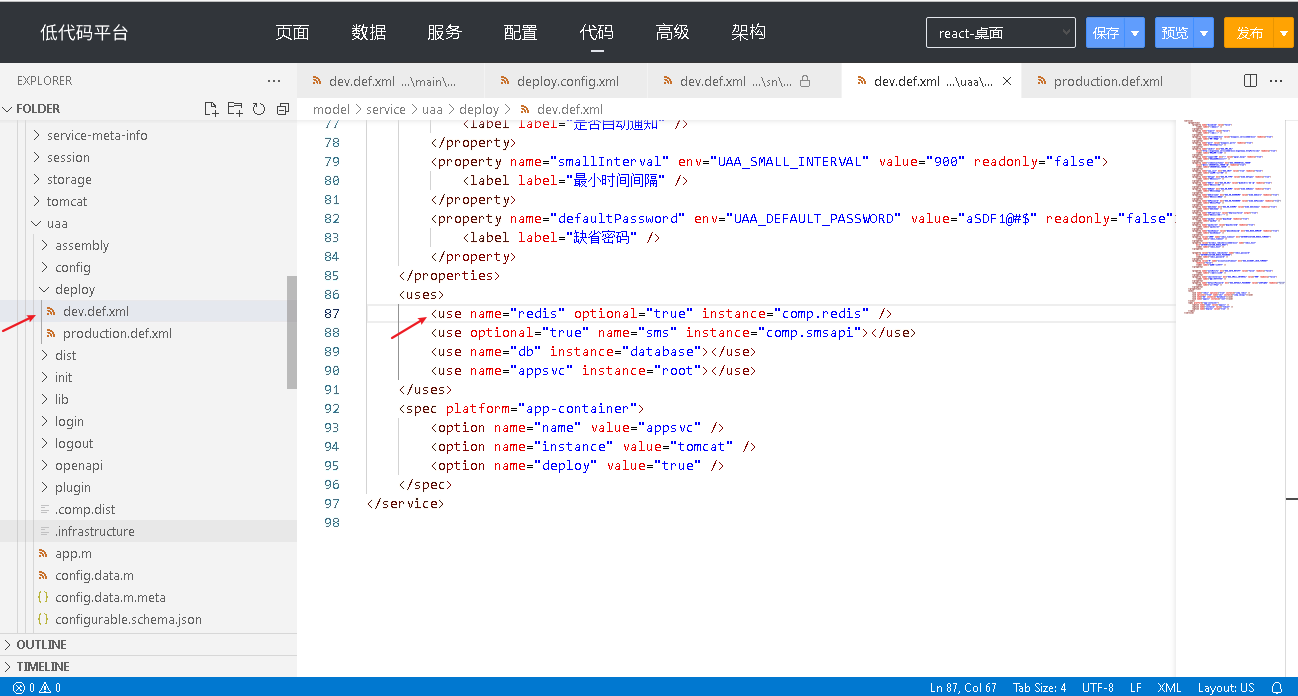Select the 代码 menu
Viewport: 1298px width, 696px height.
coord(597,32)
